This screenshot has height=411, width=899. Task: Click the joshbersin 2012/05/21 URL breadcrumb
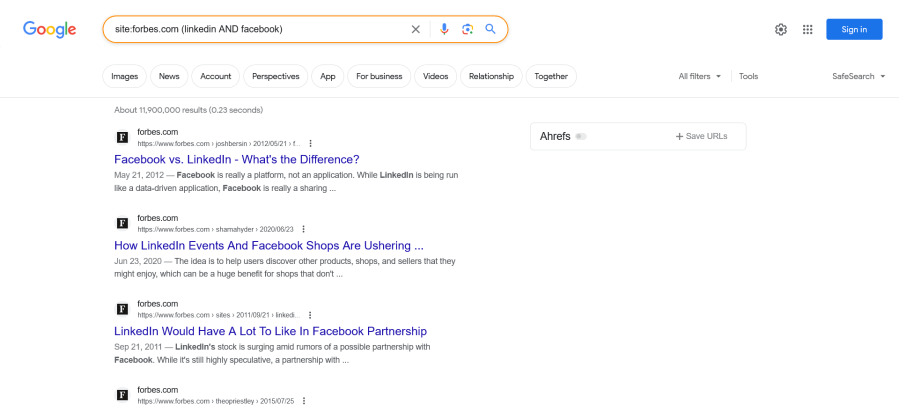(x=218, y=143)
